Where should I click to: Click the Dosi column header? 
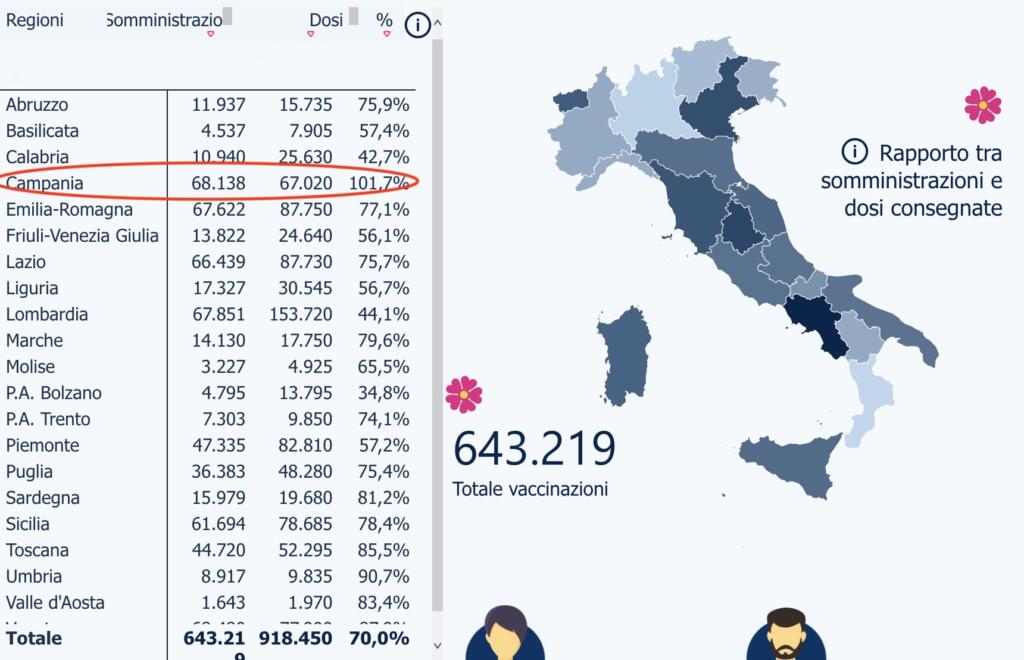click(325, 19)
